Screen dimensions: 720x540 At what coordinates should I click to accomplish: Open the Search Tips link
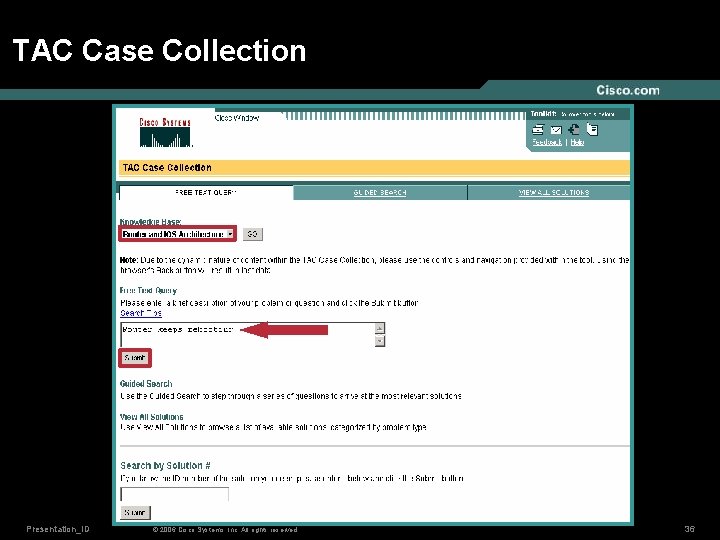141,313
